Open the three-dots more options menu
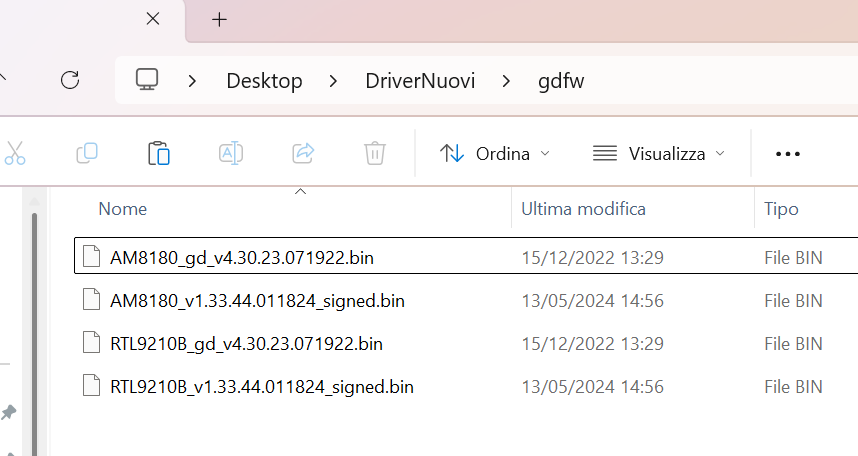This screenshot has width=858, height=456. tap(788, 153)
